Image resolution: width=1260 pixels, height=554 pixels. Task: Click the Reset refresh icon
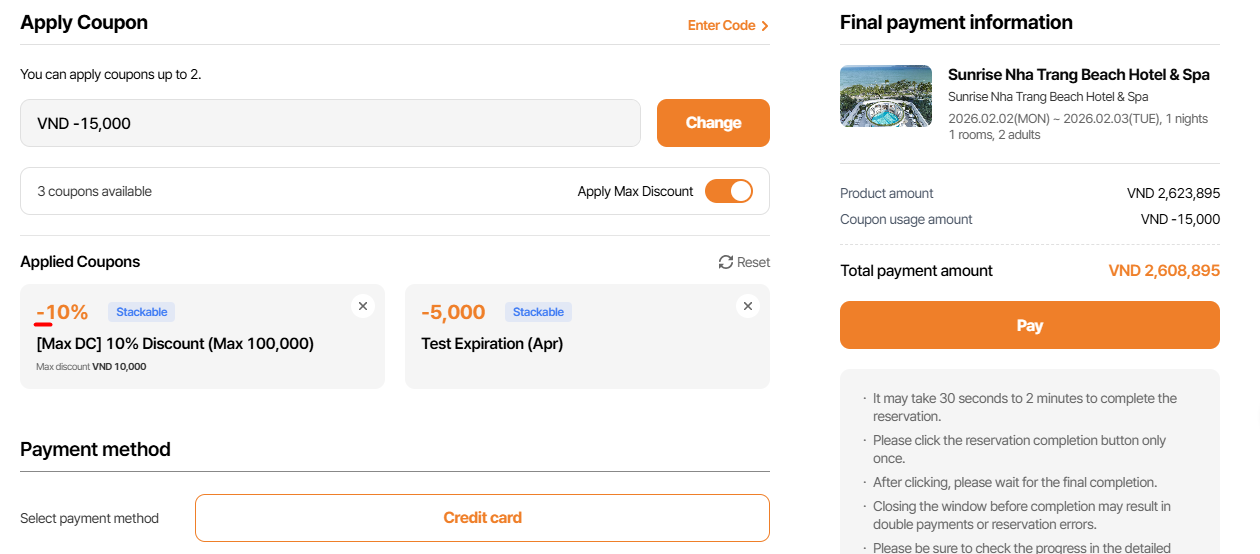[x=726, y=262]
